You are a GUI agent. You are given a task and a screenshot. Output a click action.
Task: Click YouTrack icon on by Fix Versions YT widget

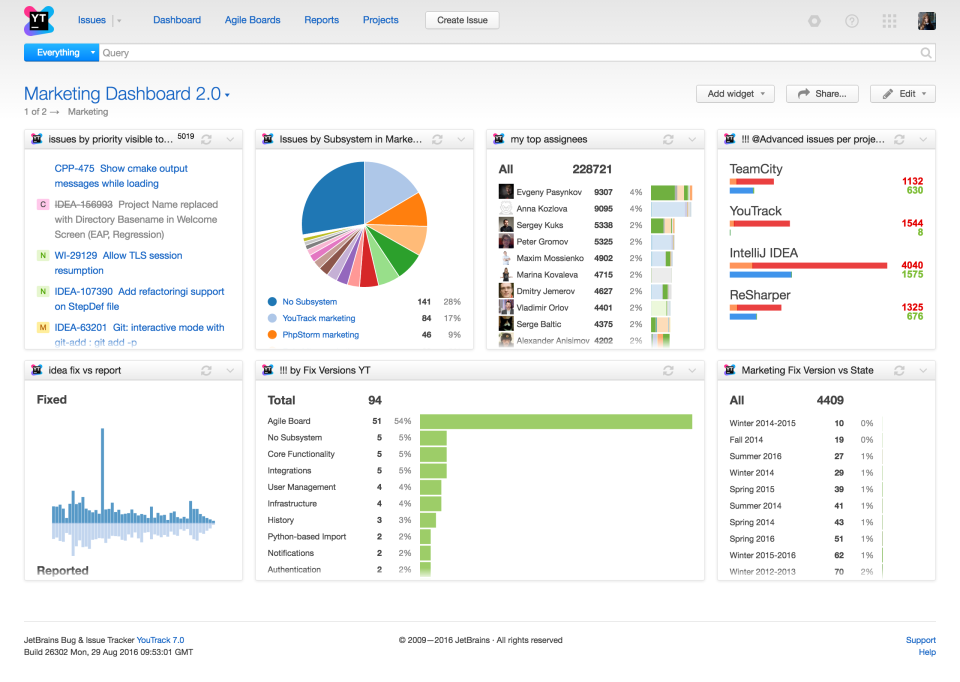pos(268,370)
